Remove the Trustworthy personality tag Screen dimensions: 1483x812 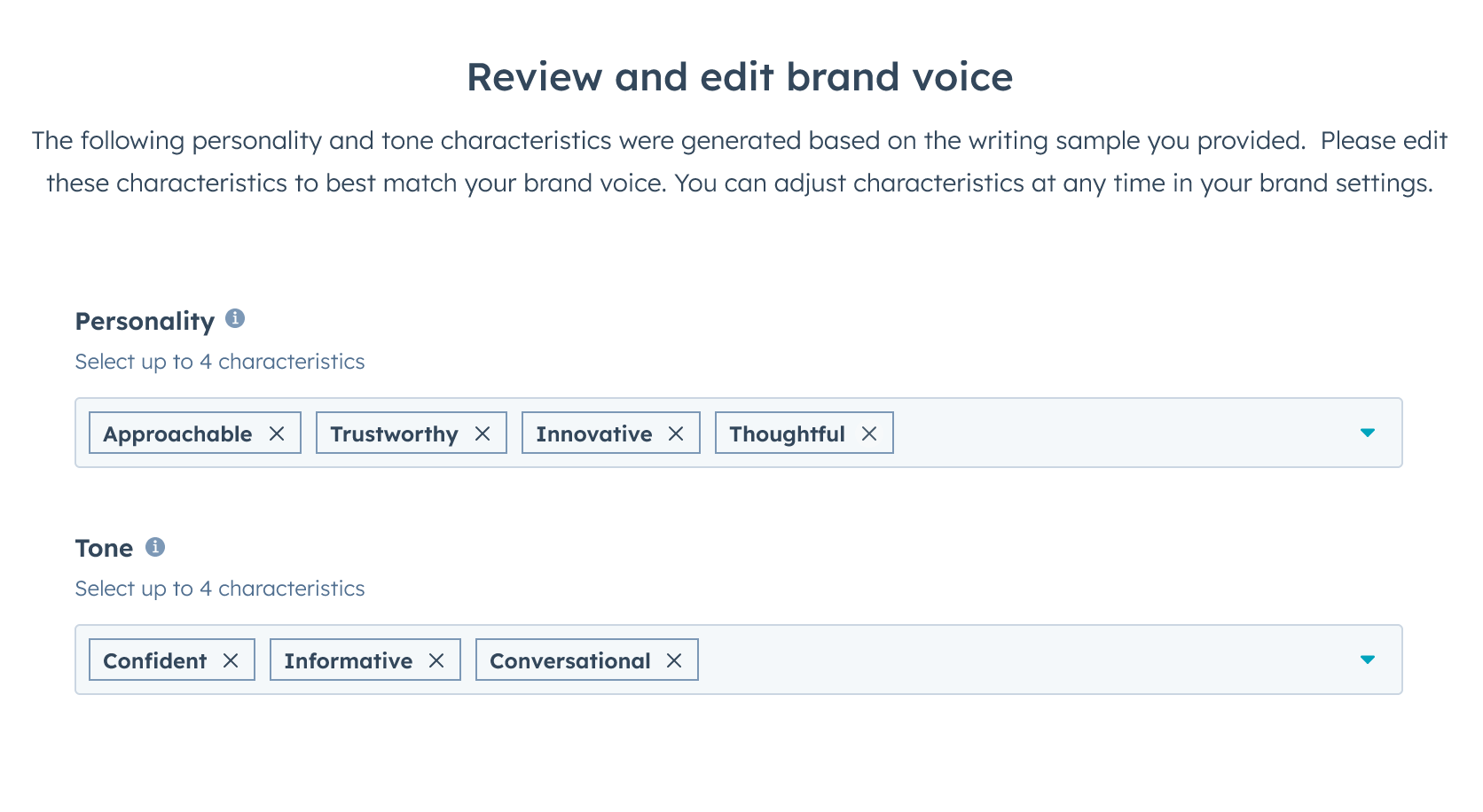(x=483, y=433)
